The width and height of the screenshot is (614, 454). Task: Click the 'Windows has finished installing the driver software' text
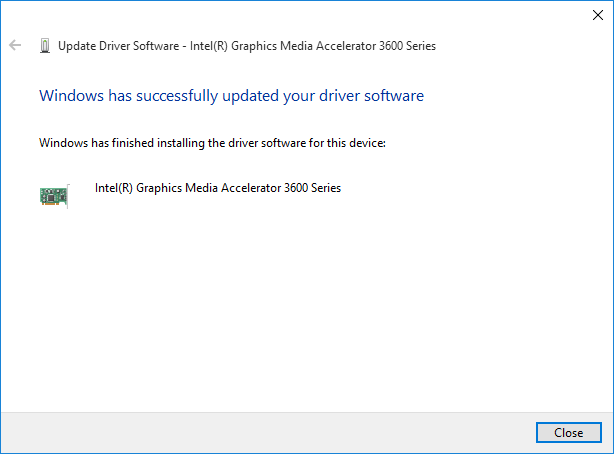[212, 143]
